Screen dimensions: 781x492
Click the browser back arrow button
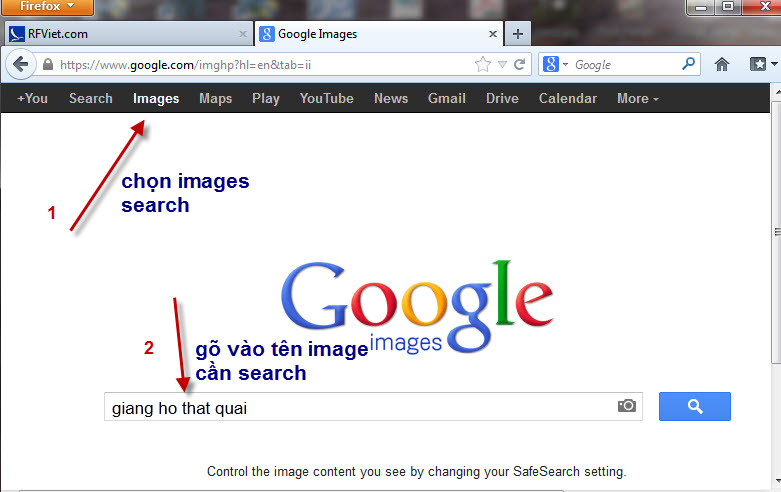19,64
